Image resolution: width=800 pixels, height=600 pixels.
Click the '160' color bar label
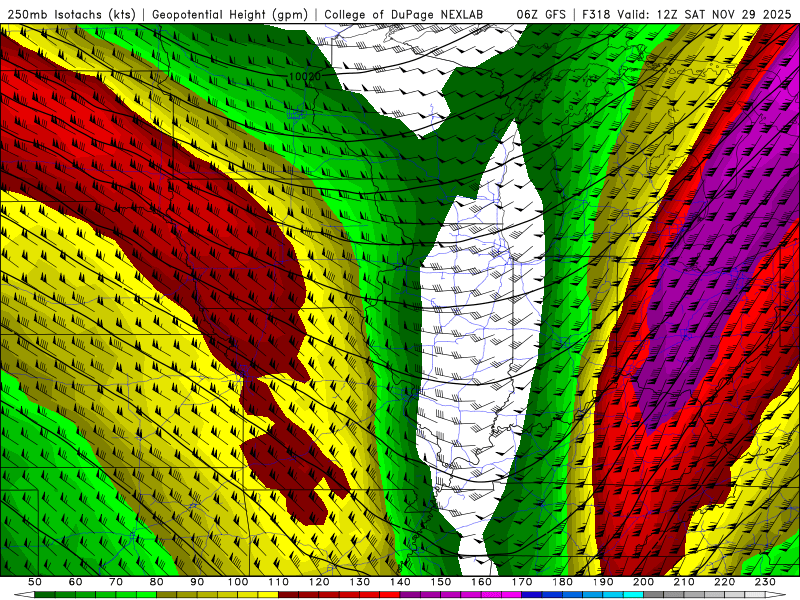[481, 582]
